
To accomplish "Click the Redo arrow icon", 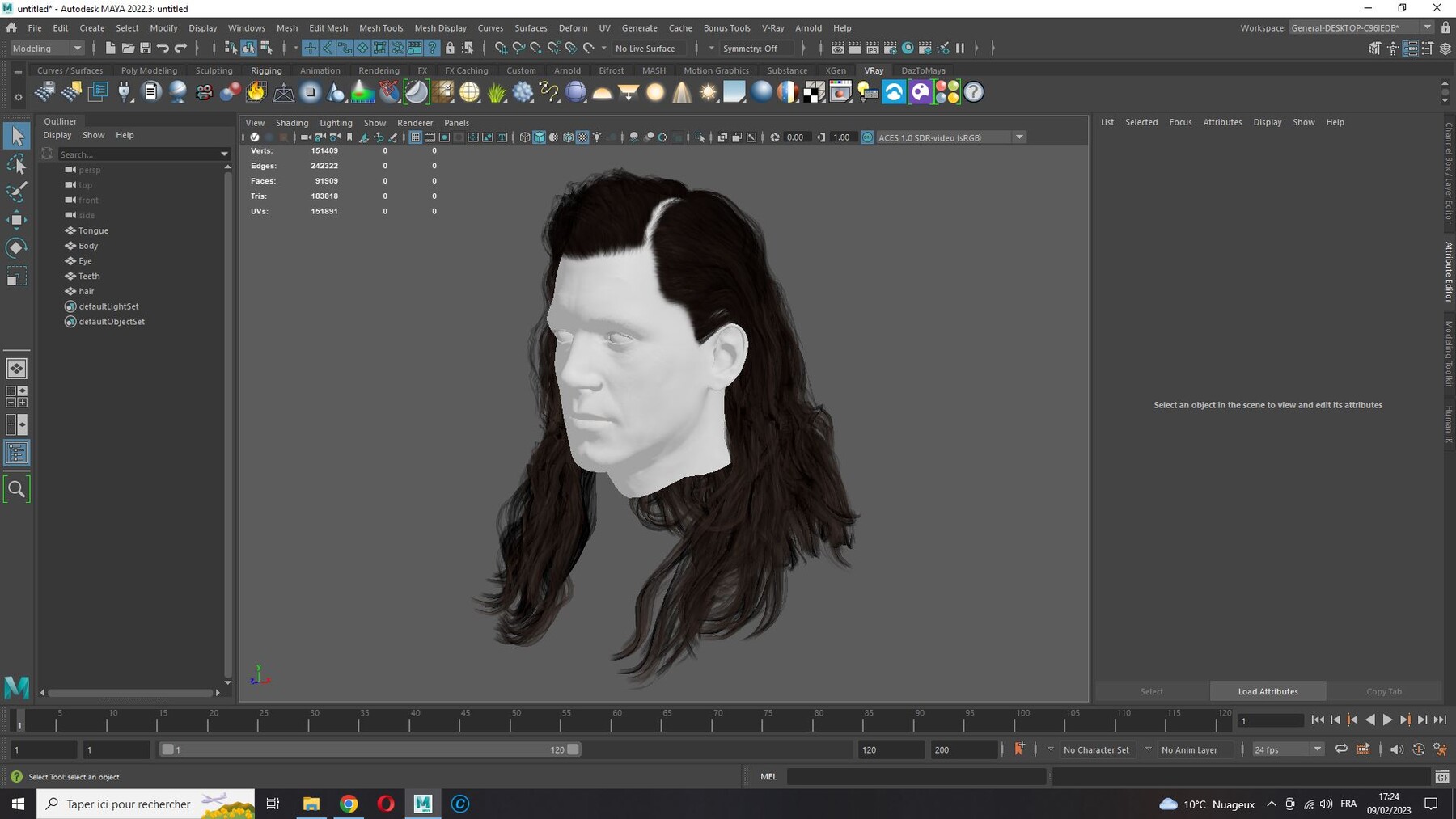I will pos(181,48).
